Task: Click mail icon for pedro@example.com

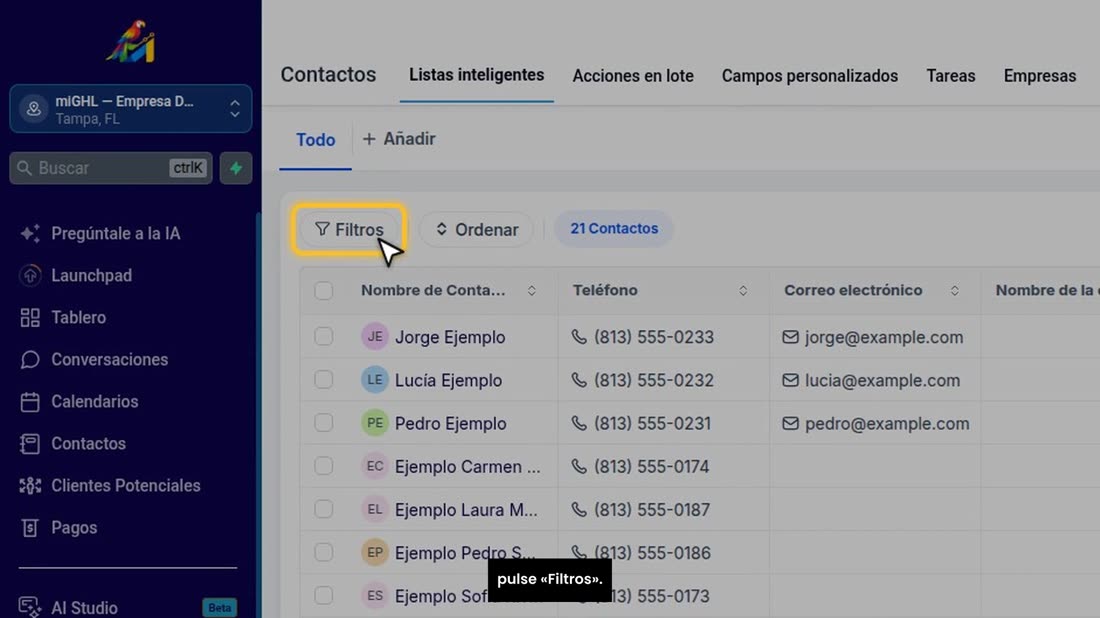Action: 791,424
